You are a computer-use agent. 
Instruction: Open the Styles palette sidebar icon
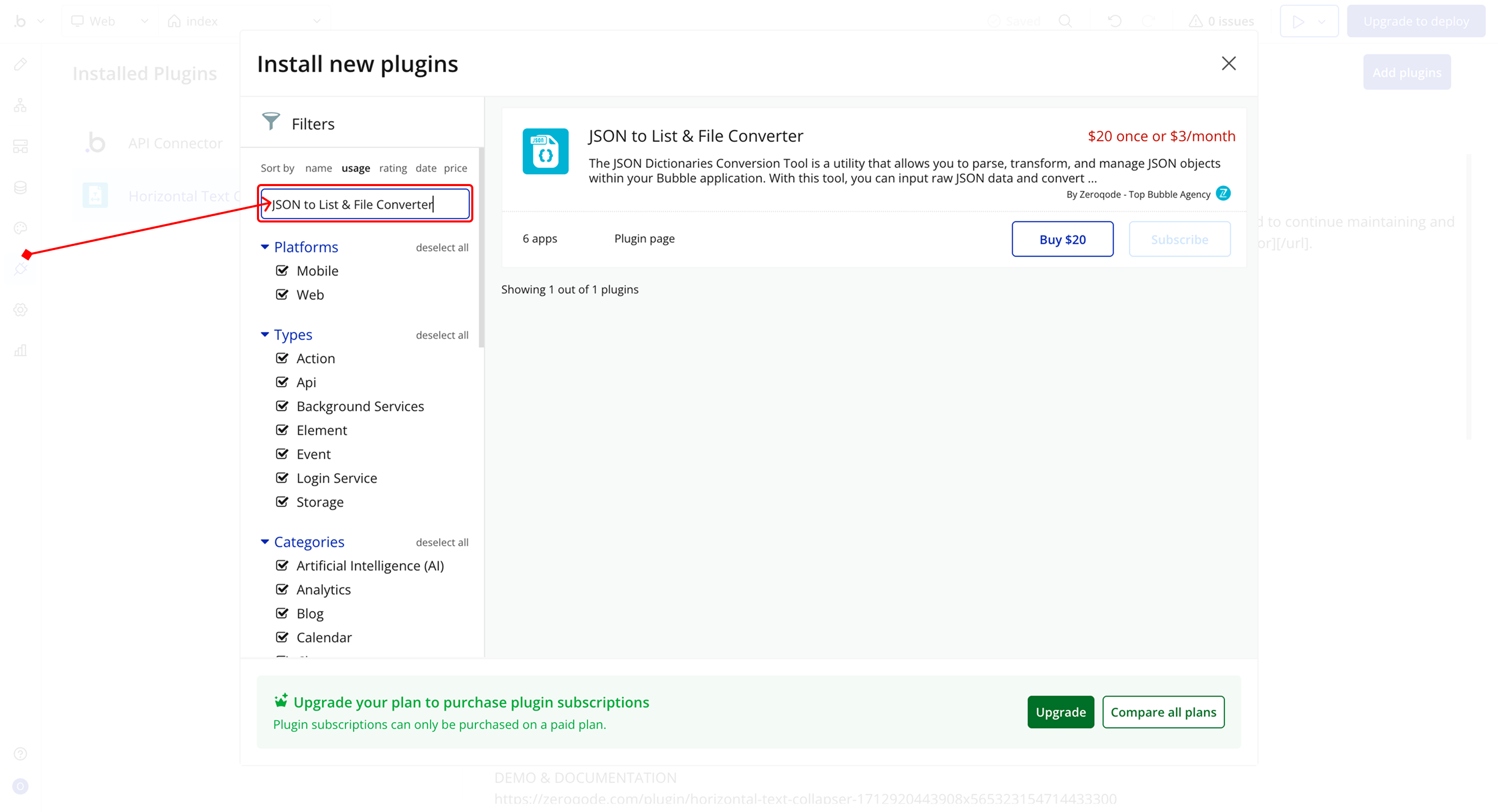[x=21, y=228]
